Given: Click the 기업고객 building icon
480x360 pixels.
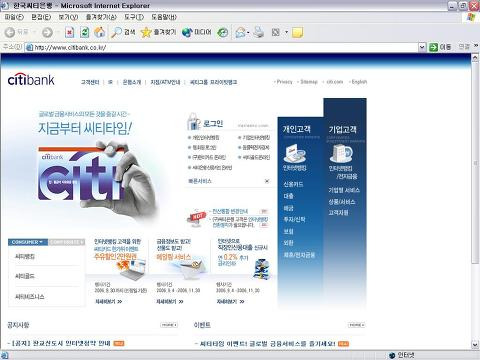Looking at the screenshot, I should (341, 153).
